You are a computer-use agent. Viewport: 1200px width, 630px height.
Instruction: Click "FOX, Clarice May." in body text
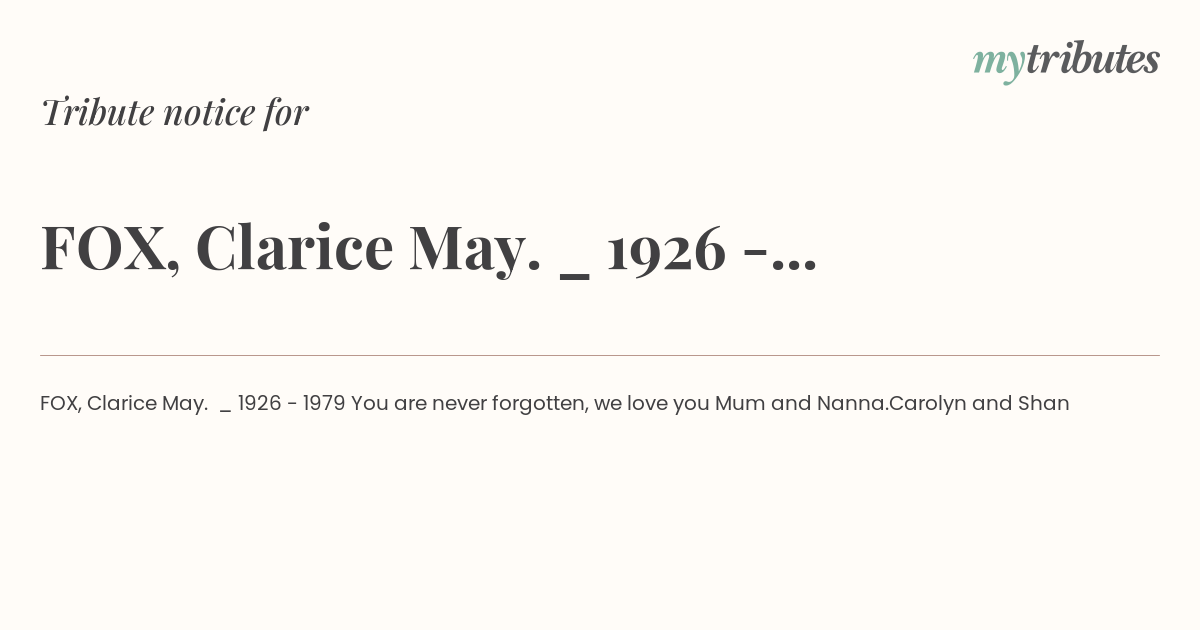coord(124,403)
